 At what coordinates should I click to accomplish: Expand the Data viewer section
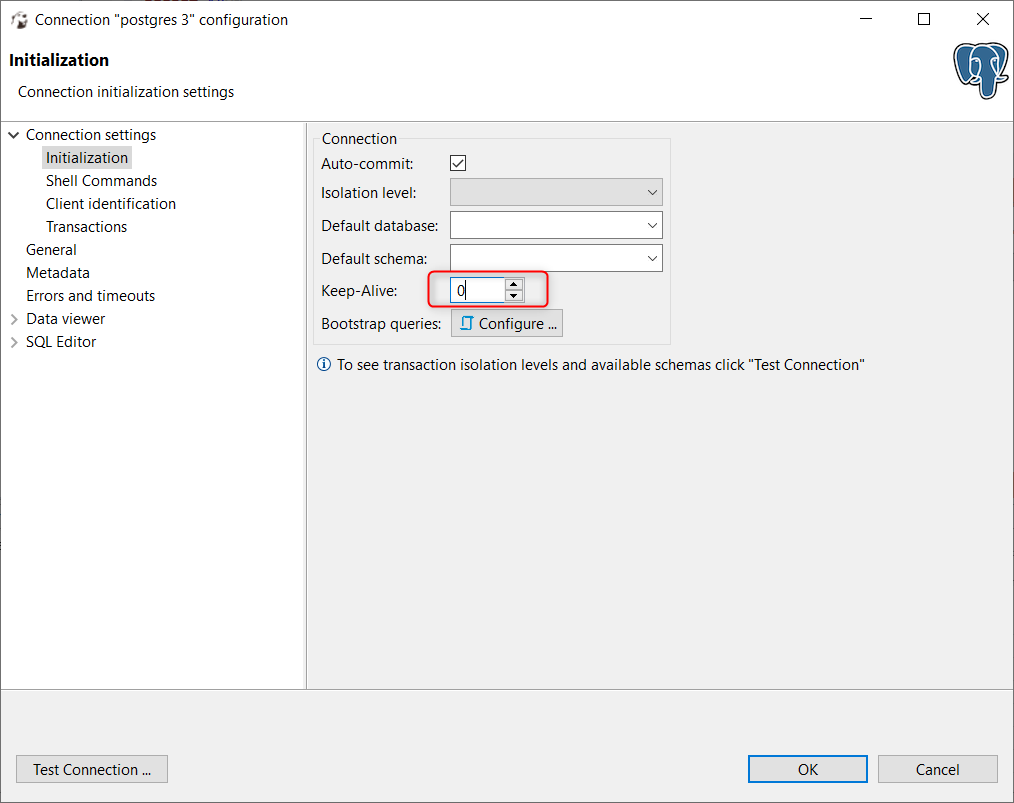coord(13,318)
